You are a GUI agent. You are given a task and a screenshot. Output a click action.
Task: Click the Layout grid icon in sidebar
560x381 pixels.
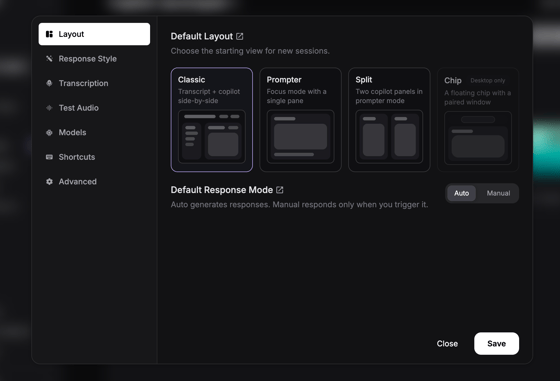click(49, 34)
